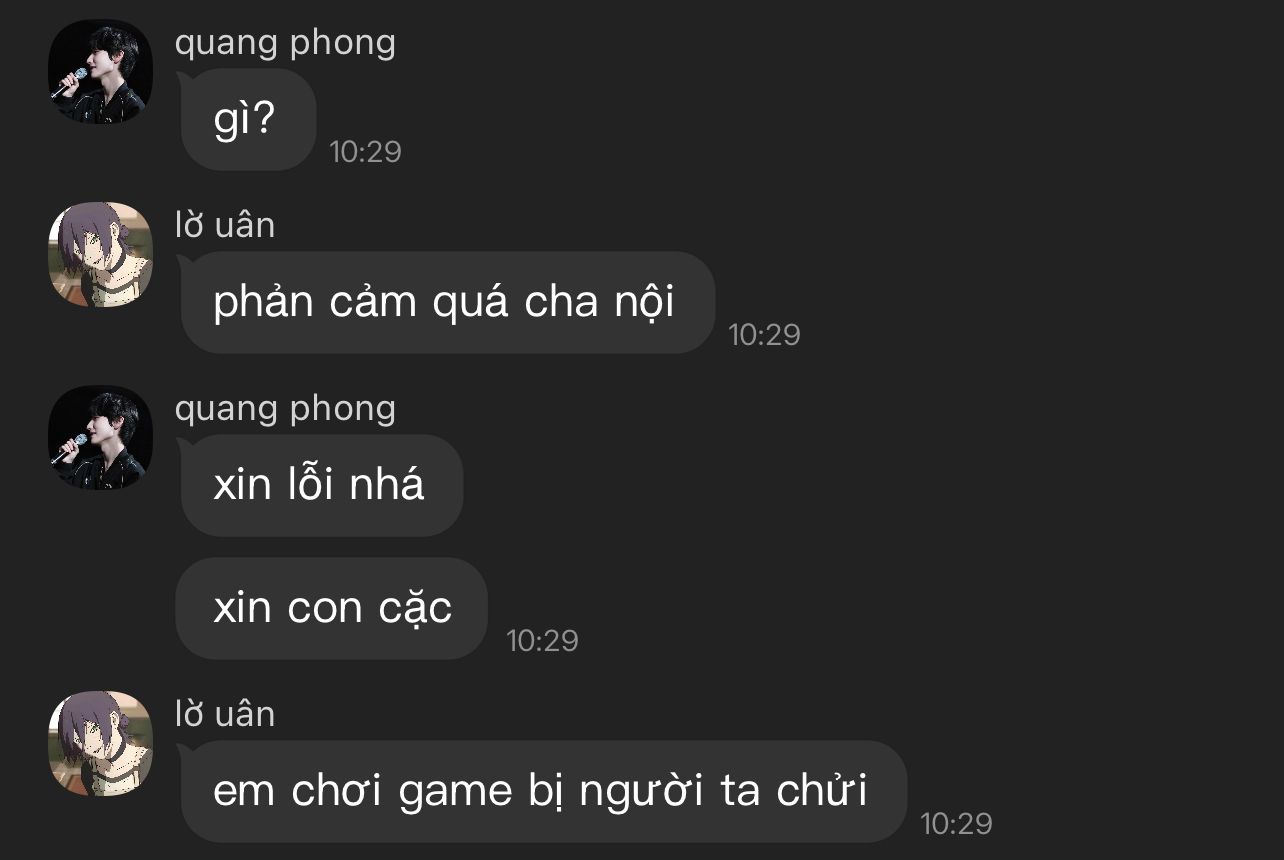The image size is (1284, 860).
Task: Open the lờ uân username above 'phản cảm quá cha nội'
Action: [225, 226]
